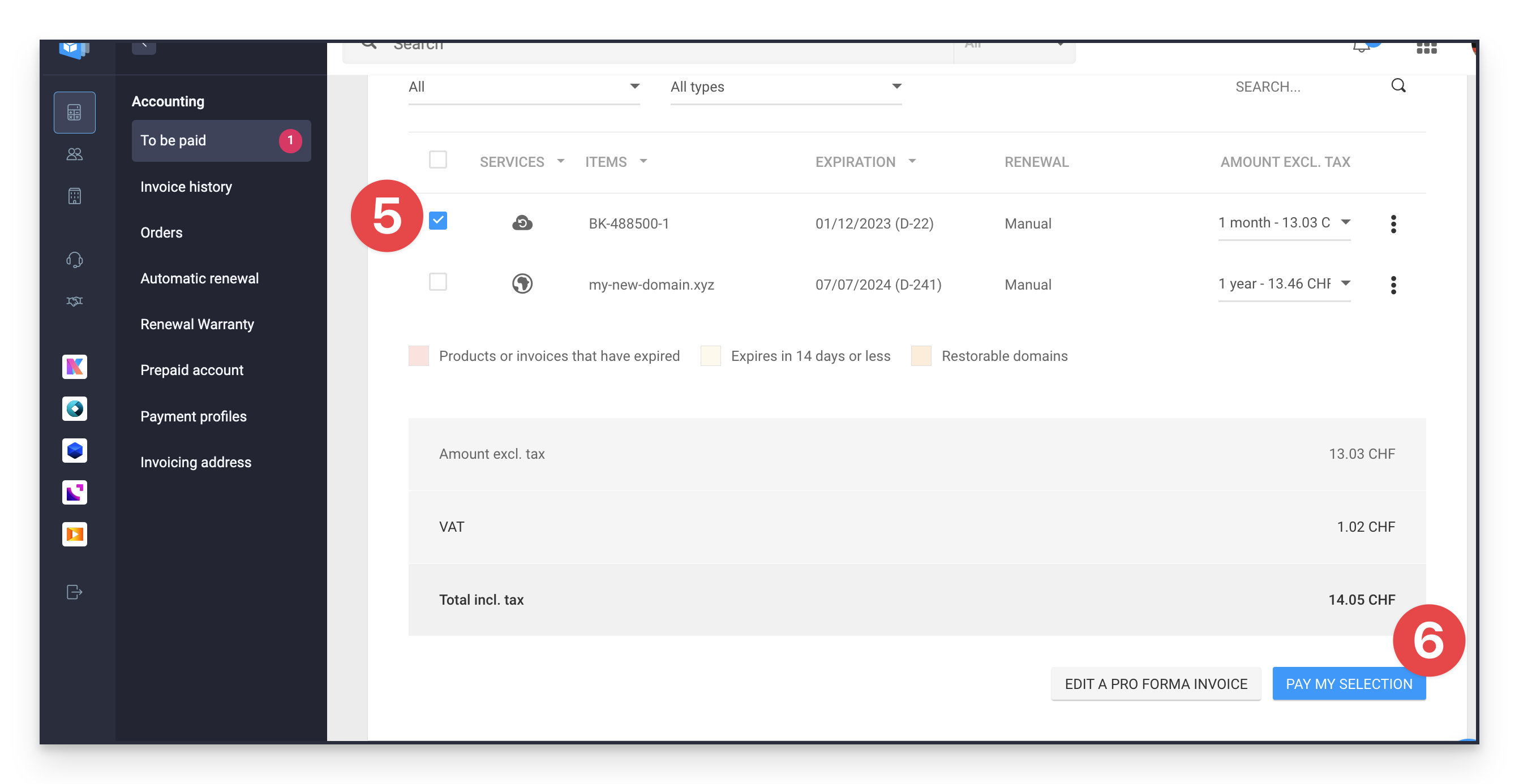Toggle the select-all checkbox in table header
The height and width of the screenshot is (784, 1519).
[x=438, y=159]
